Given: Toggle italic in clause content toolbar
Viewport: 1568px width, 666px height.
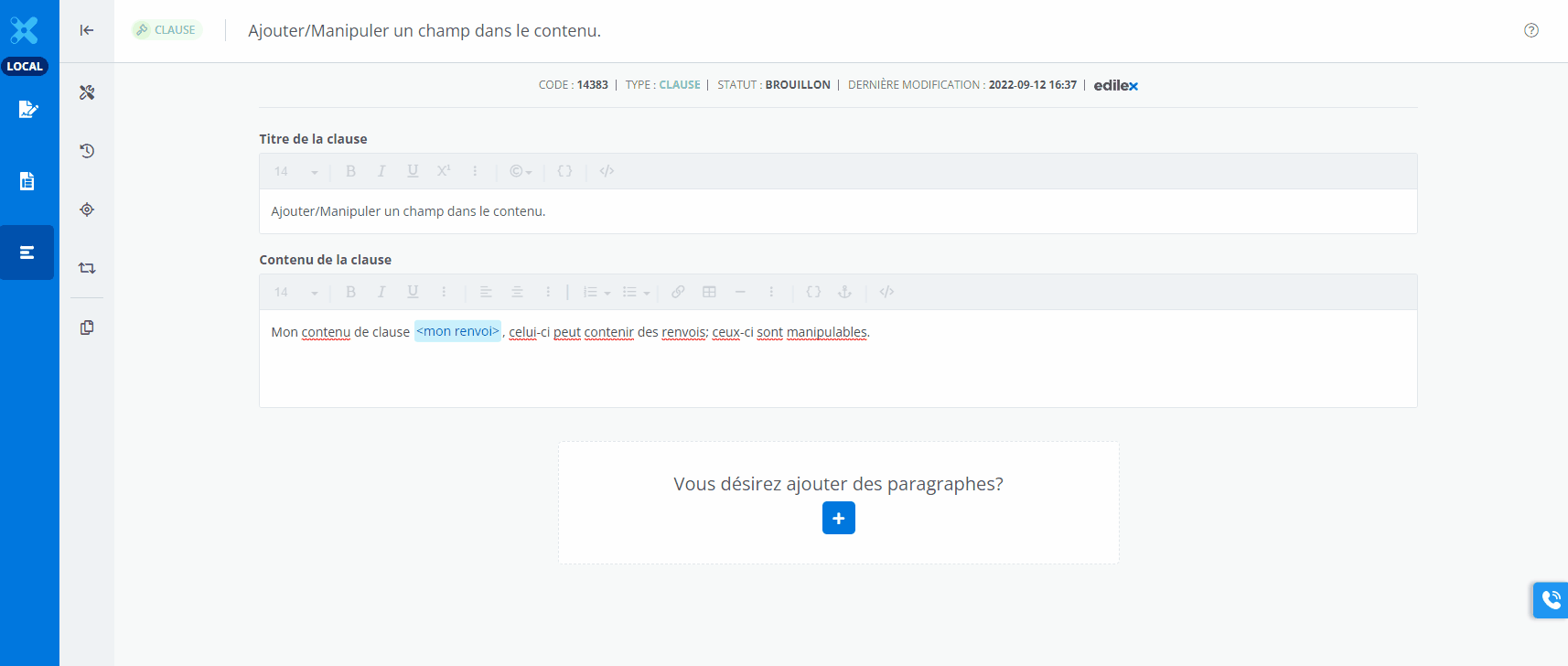Looking at the screenshot, I should click(x=381, y=292).
